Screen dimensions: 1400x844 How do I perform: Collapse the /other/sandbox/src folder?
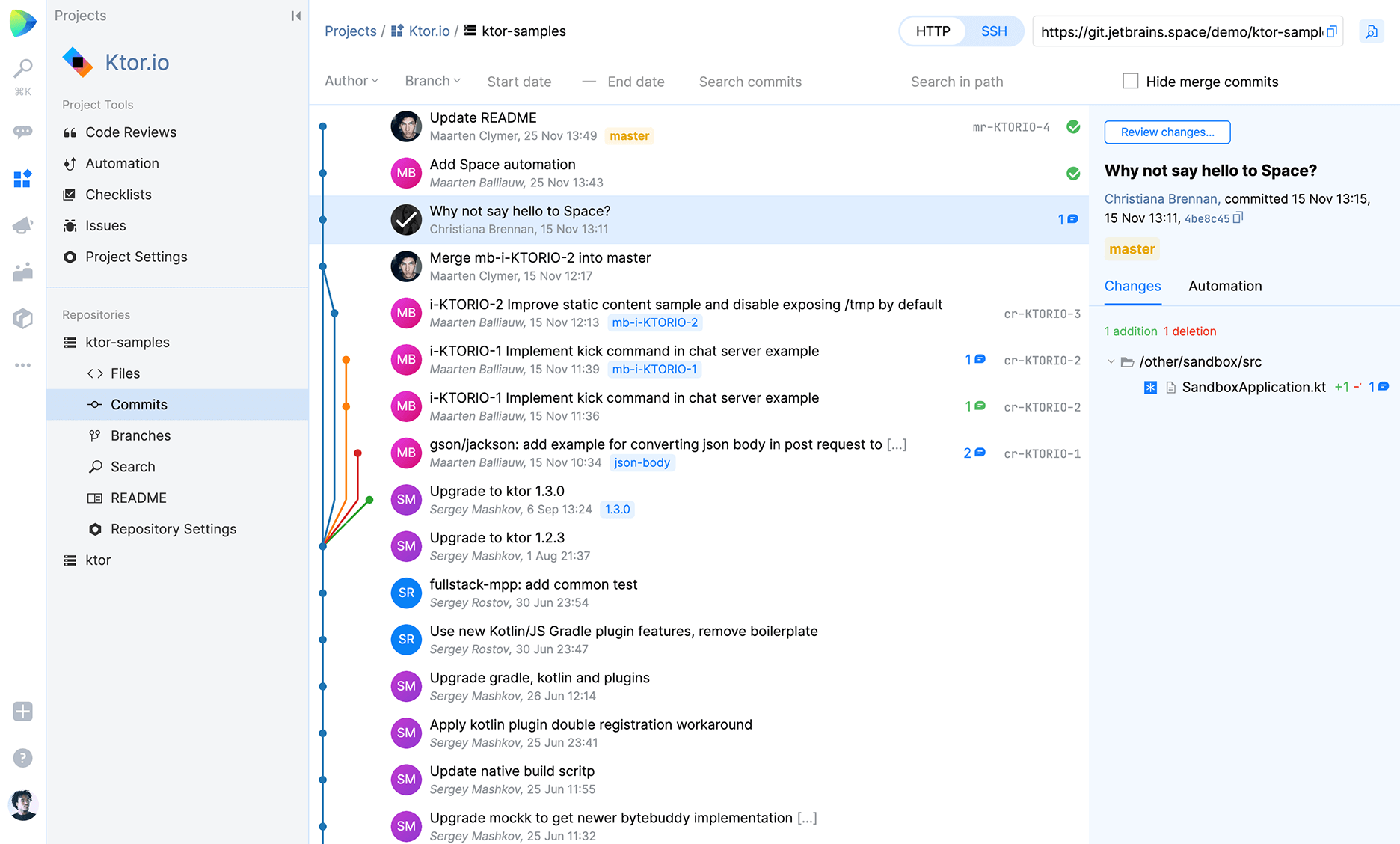1111,361
